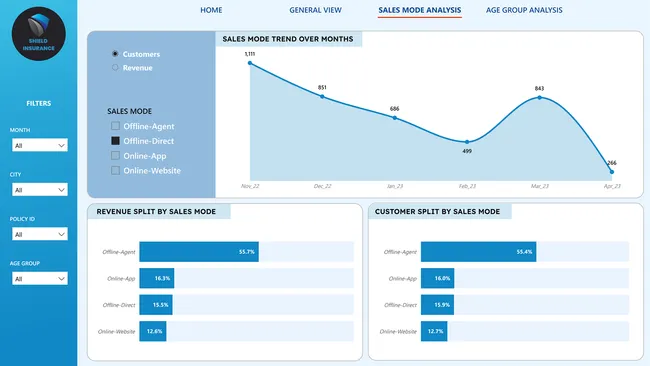650x366 pixels.
Task: Click the Dec_22 axis label
Action: pos(323,186)
